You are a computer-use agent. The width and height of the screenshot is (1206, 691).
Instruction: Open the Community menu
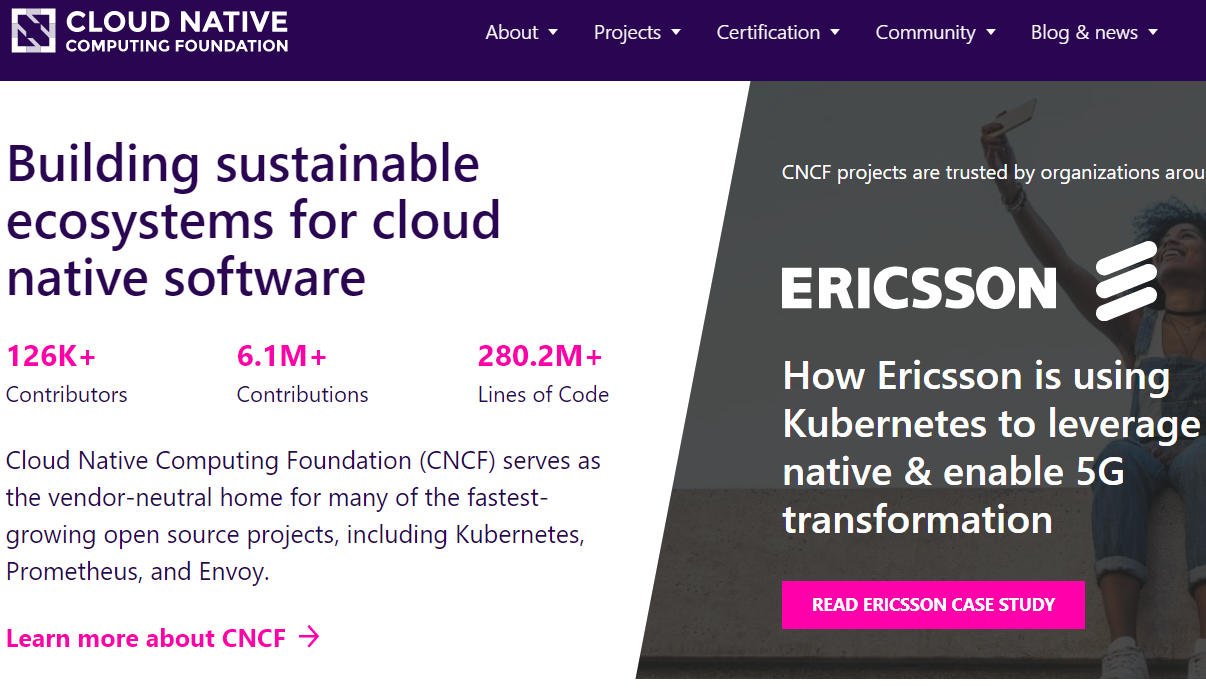point(925,32)
